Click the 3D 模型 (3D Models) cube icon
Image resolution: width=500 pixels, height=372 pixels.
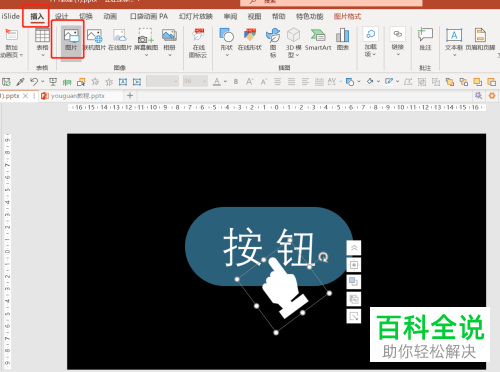[294, 35]
